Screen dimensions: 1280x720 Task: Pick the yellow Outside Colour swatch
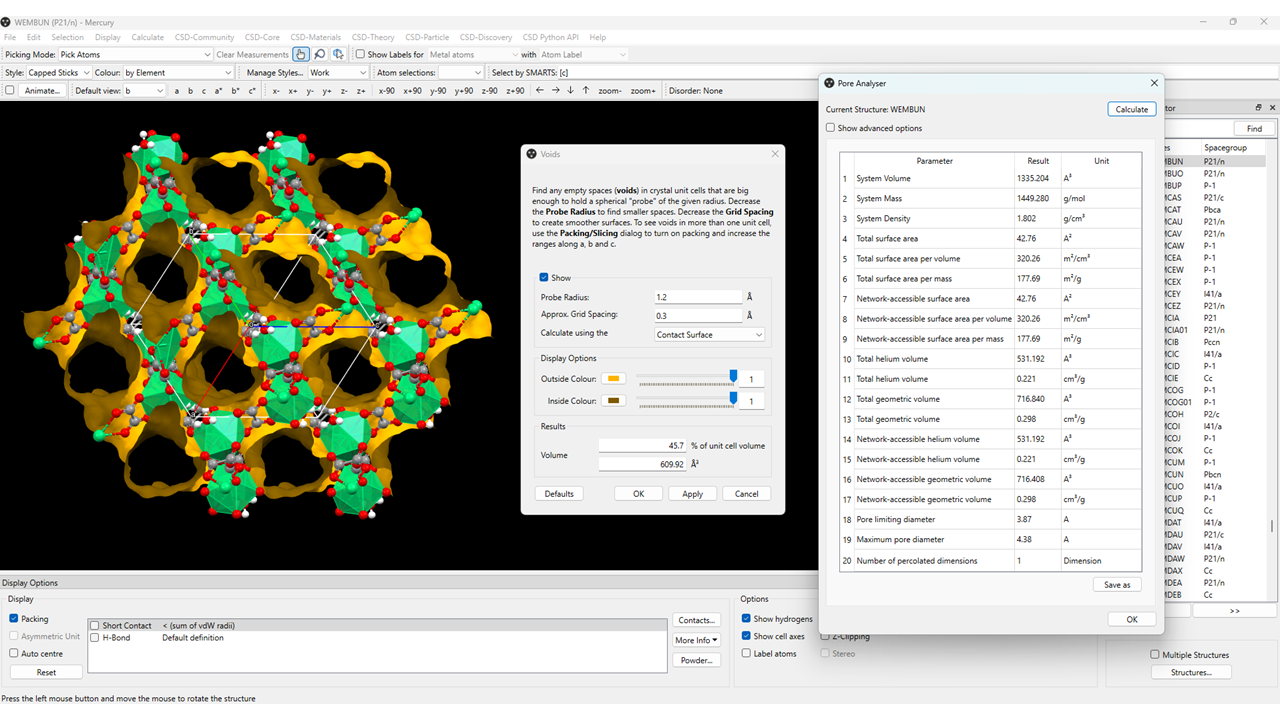coord(613,380)
